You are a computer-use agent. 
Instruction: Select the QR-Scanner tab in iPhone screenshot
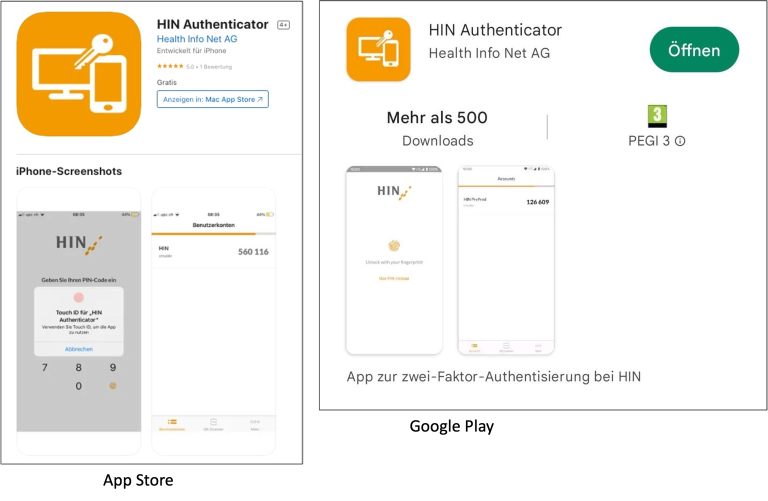click(x=214, y=425)
